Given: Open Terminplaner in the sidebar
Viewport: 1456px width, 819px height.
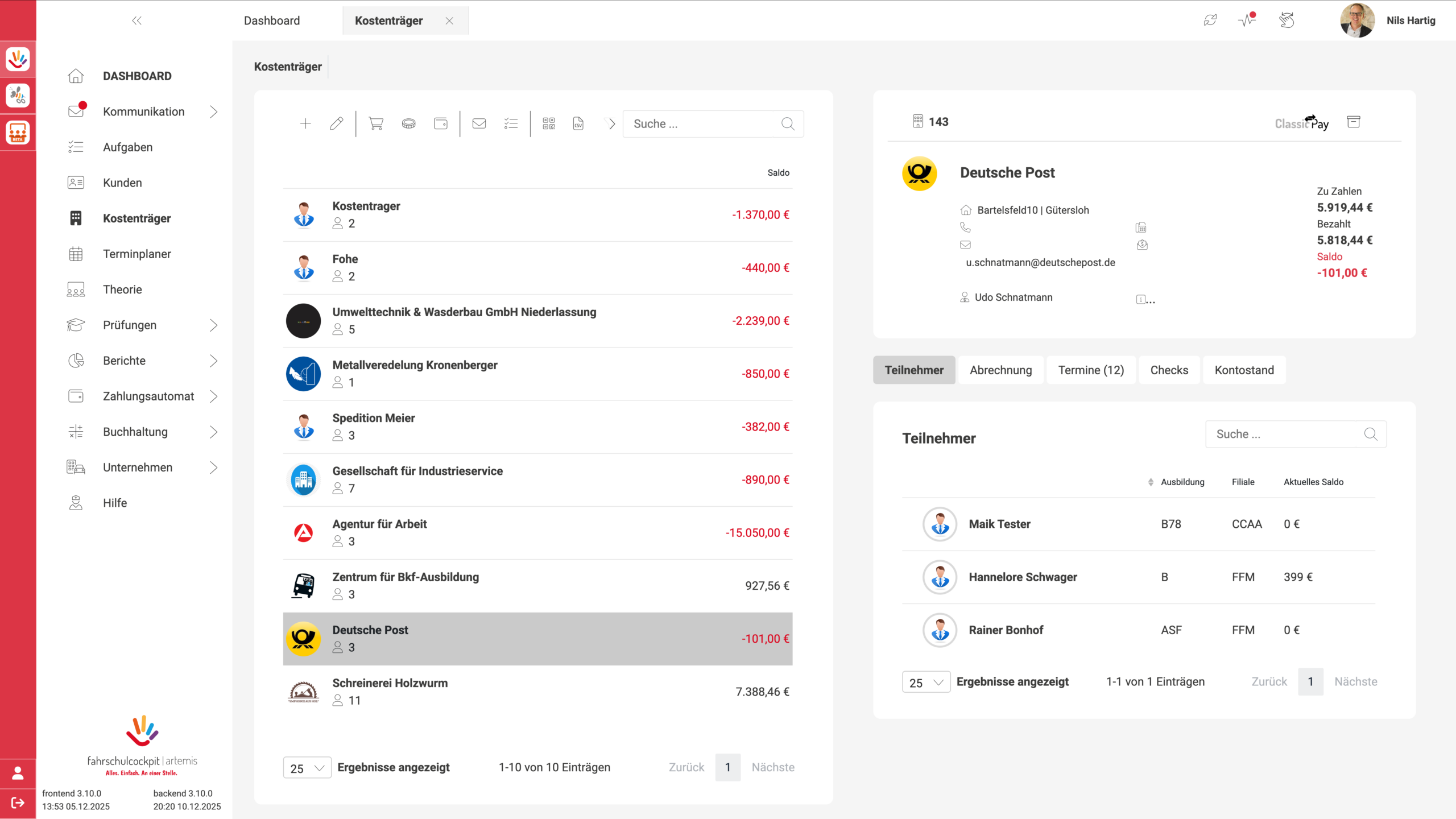Looking at the screenshot, I should click(x=136, y=254).
